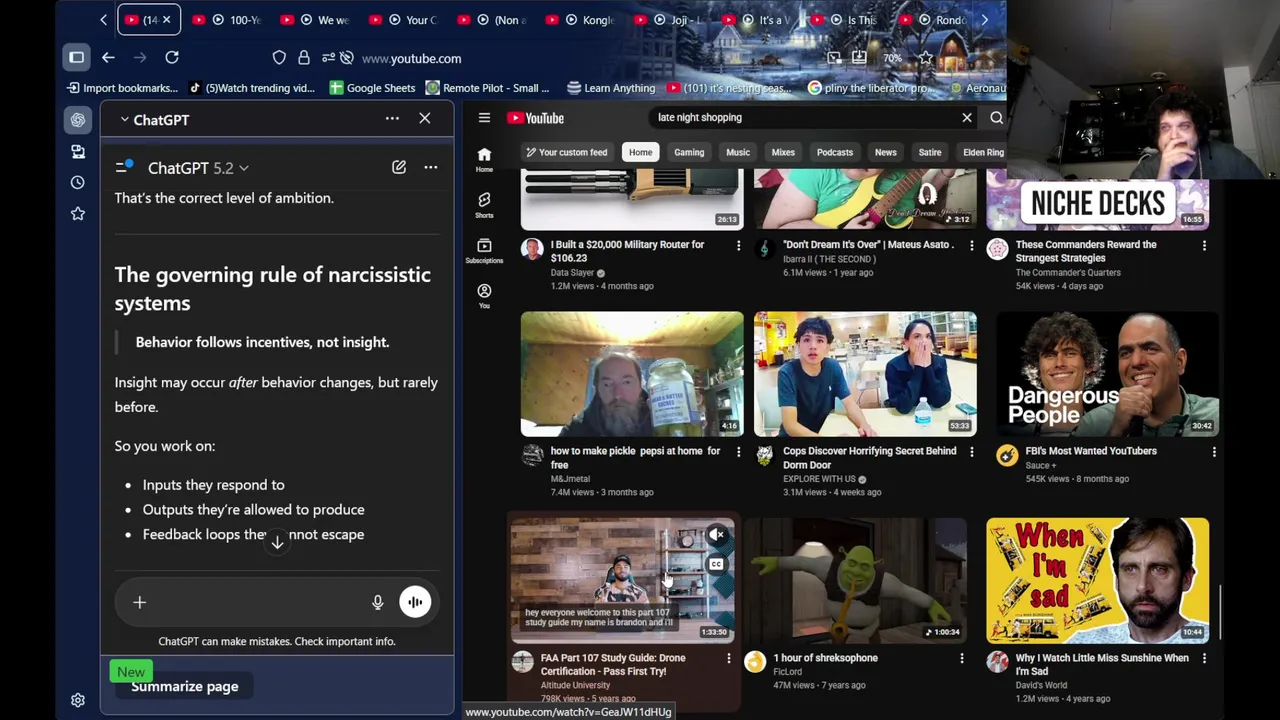Click the YouTube search box text
This screenshot has width=1280, height=720.
700,118
